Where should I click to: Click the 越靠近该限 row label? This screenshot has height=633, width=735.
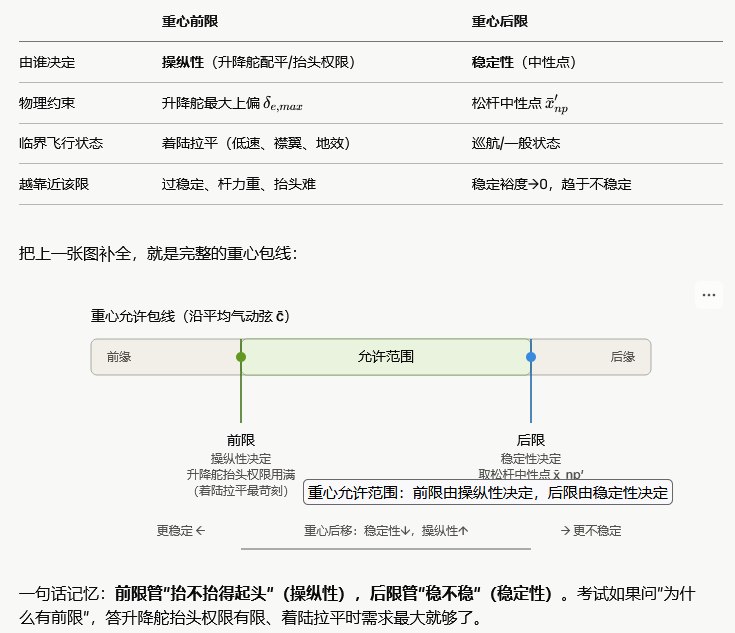tap(54, 184)
